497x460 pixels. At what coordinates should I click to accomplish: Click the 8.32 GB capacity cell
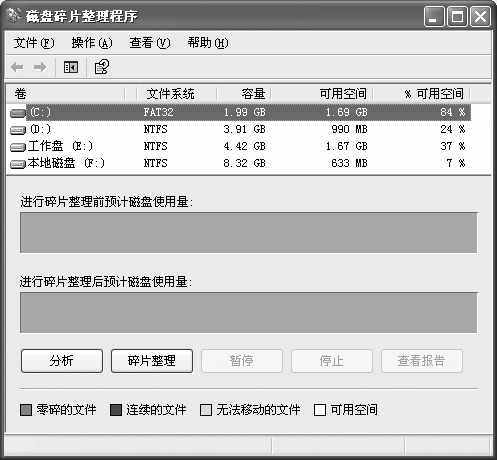point(244,163)
